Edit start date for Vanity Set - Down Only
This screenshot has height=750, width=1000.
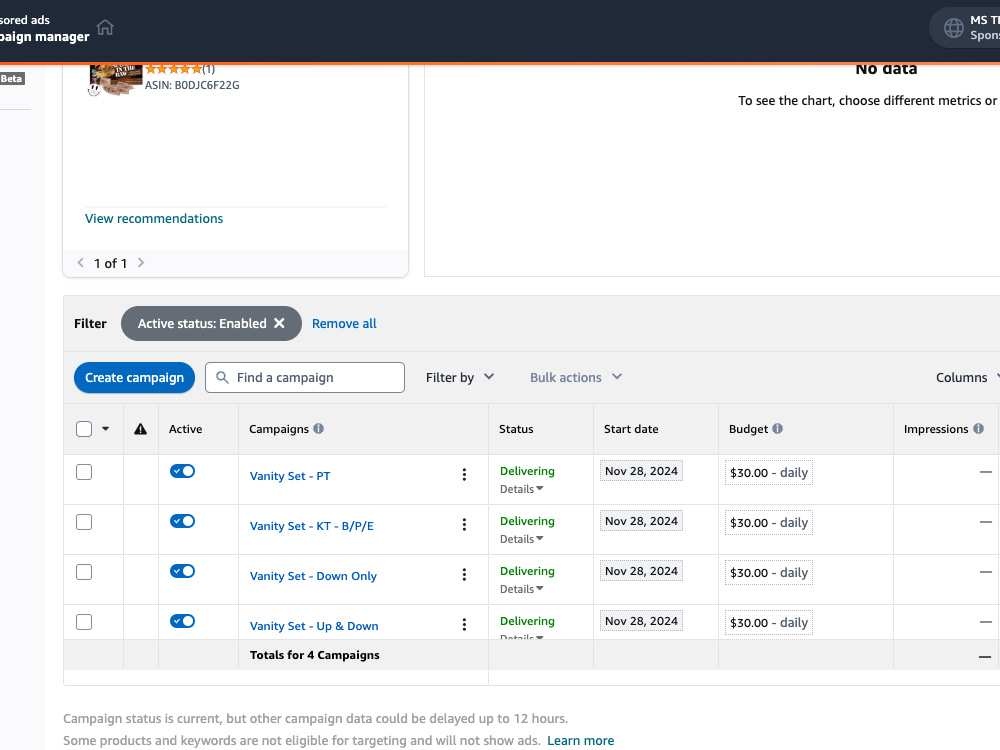pyautogui.click(x=642, y=571)
